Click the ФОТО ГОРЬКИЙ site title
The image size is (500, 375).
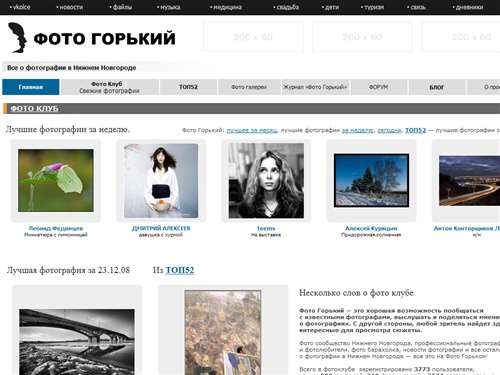click(104, 38)
